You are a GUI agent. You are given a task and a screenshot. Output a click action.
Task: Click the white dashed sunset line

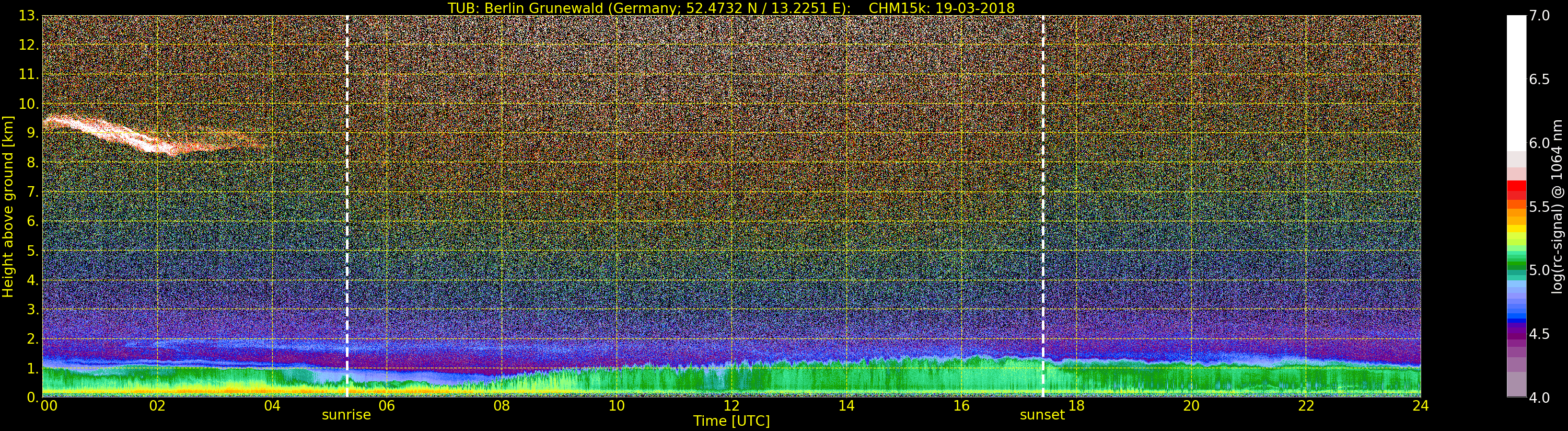click(x=1043, y=206)
